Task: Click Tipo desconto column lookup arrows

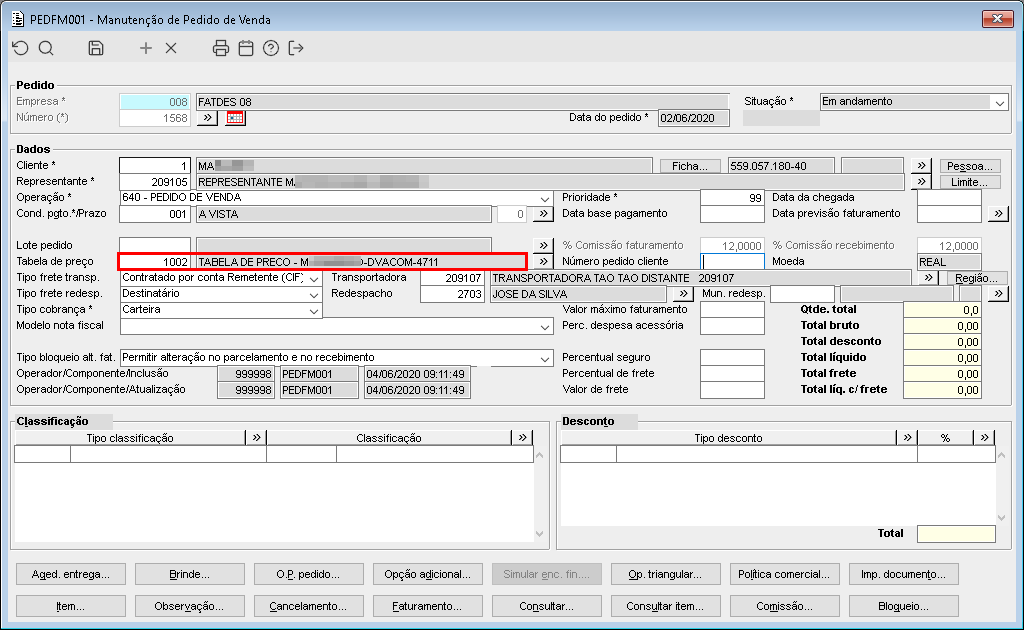Action: tap(907, 437)
